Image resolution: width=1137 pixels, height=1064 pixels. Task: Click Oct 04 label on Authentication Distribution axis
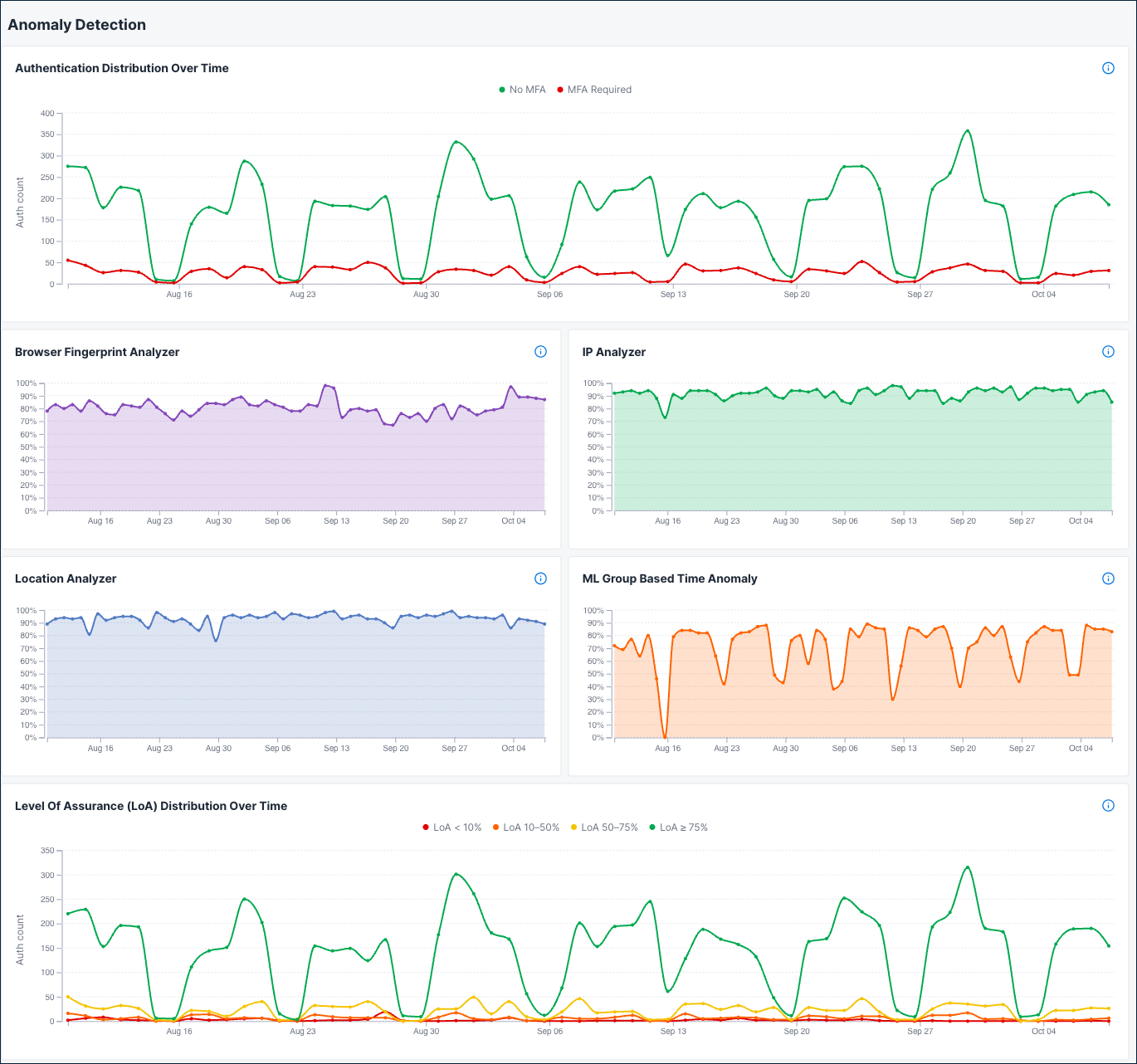coord(1044,295)
